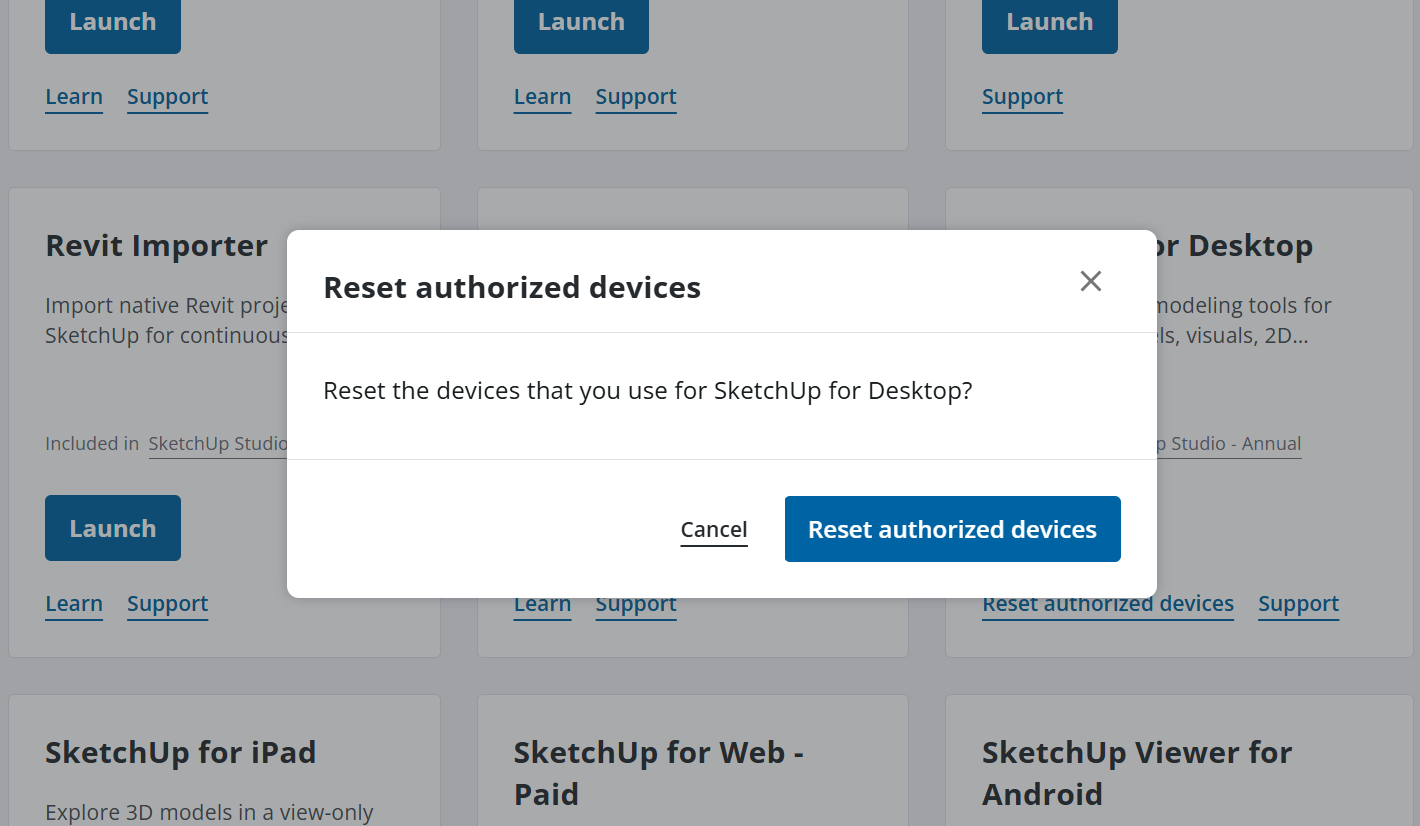Open Support under Revit Importer
1420x826 pixels.
click(x=167, y=603)
